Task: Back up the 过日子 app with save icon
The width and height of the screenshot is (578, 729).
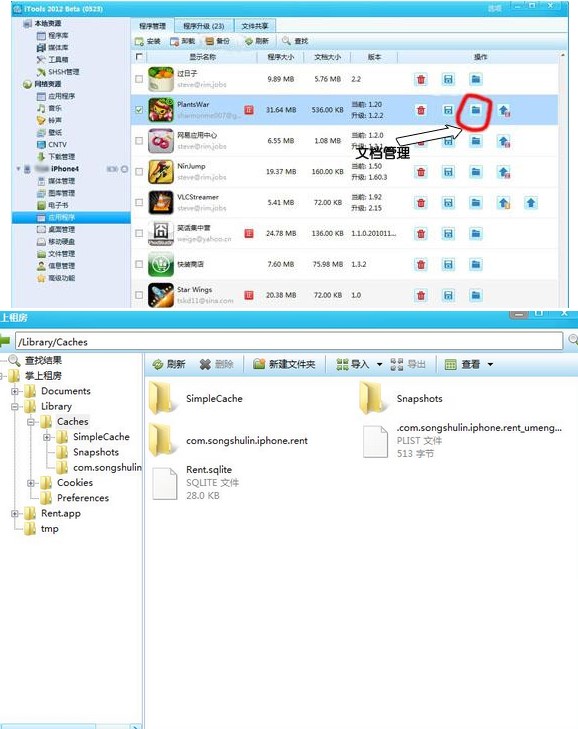Action: tap(448, 80)
